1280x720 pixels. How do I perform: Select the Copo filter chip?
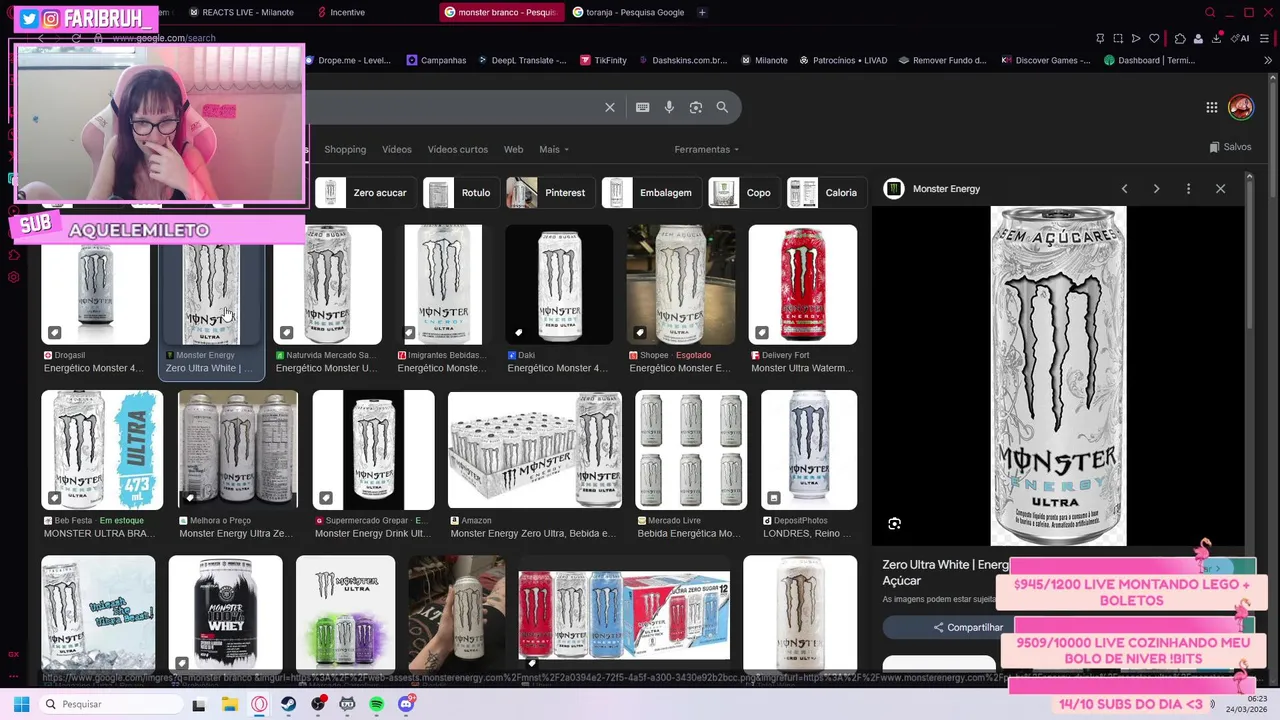(x=742, y=192)
